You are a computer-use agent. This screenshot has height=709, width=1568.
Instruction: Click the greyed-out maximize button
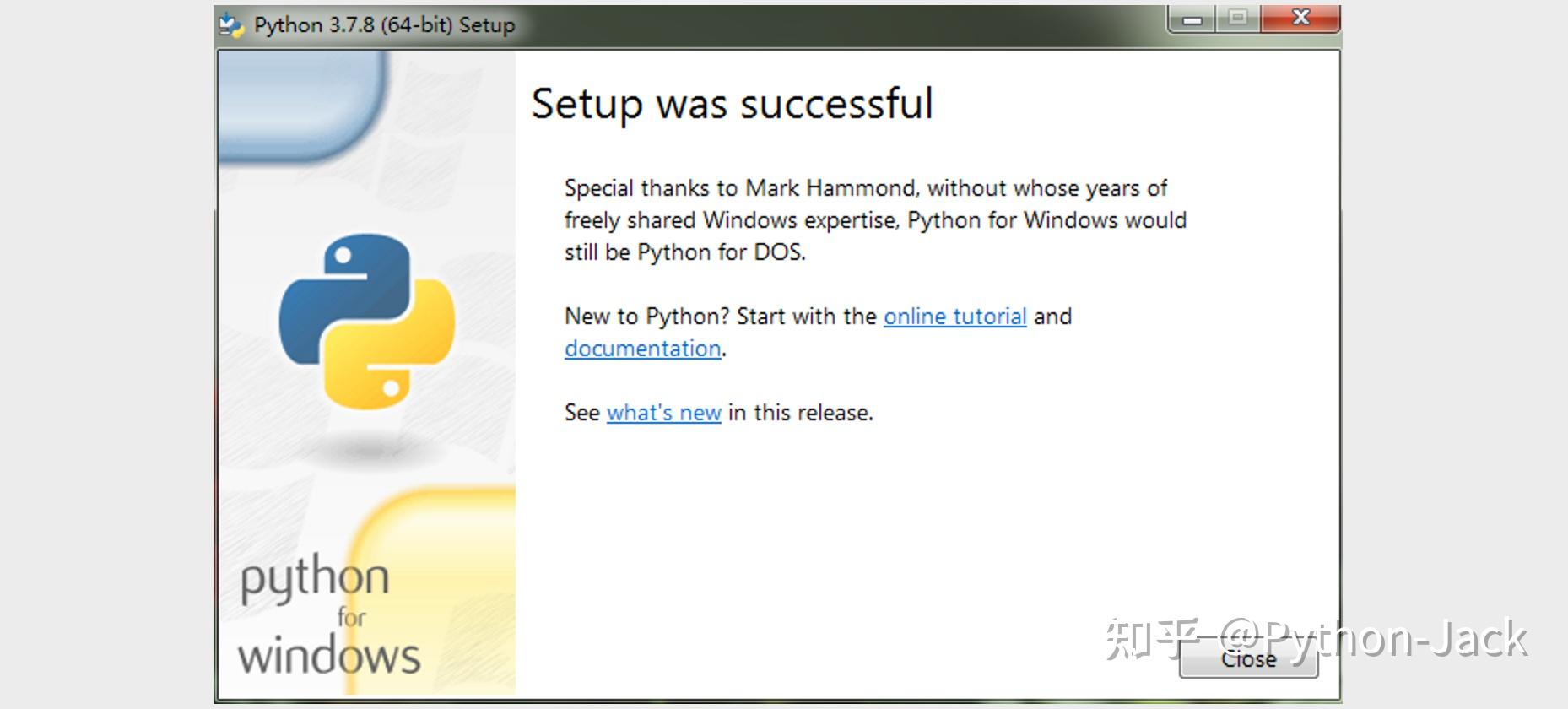point(1238,19)
